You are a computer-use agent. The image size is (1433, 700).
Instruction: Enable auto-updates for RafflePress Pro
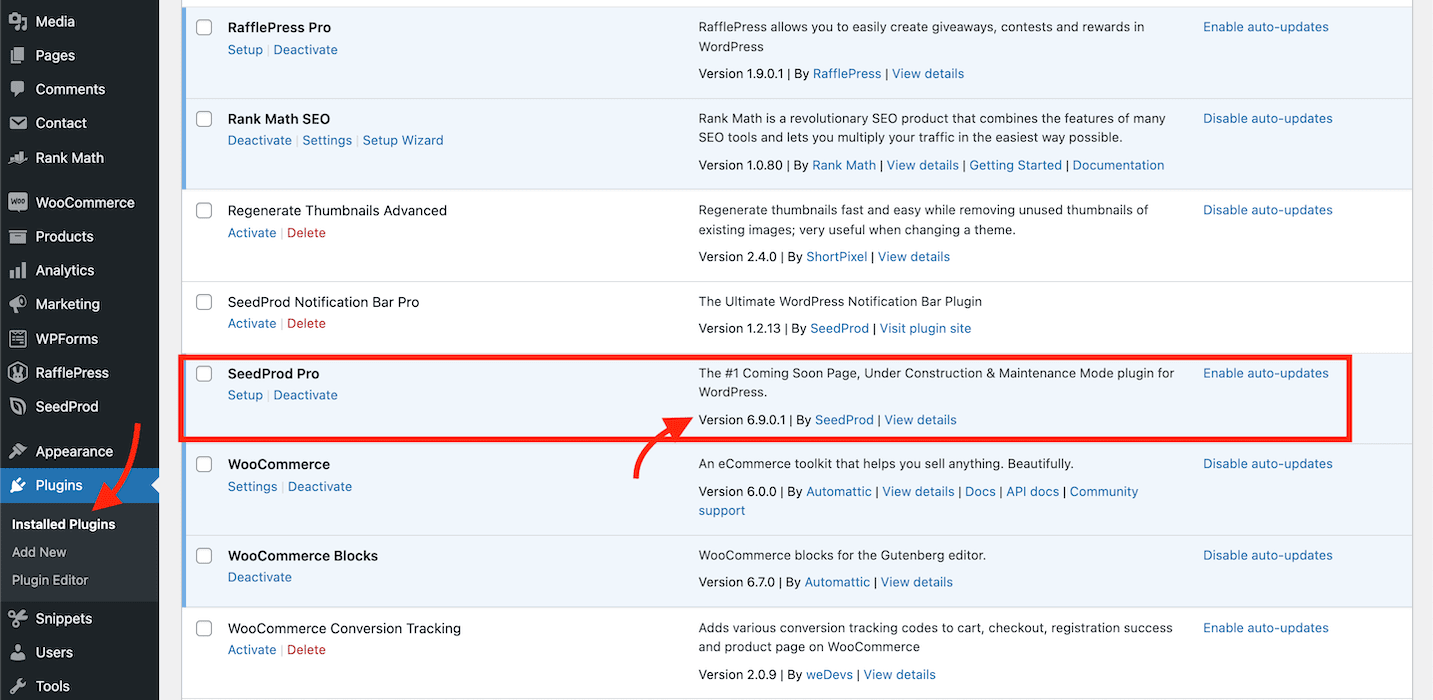[1266, 27]
